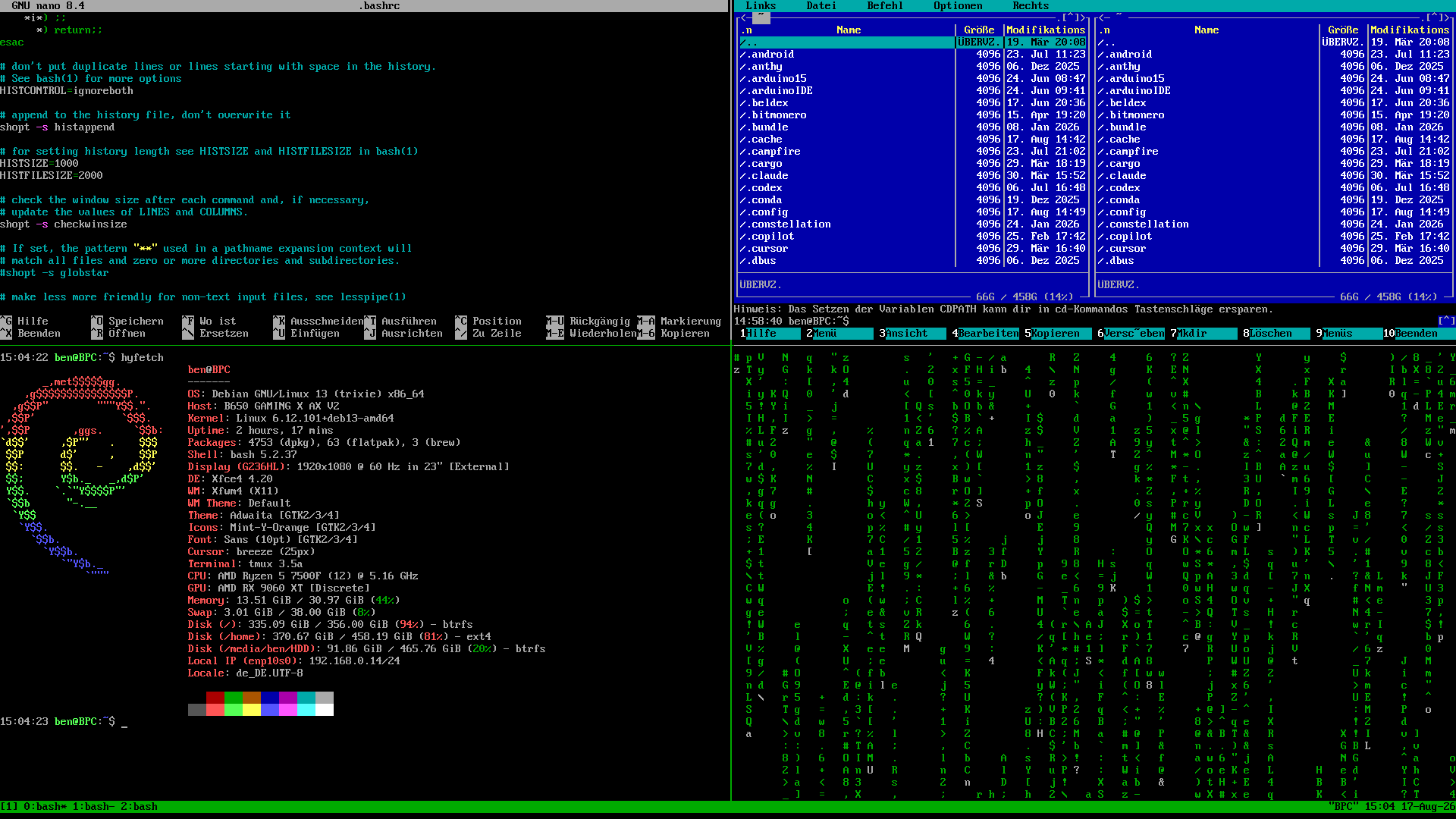This screenshot has width=1456, height=819.
Task: Switch to tmux window 1:bash-
Action: (94, 807)
